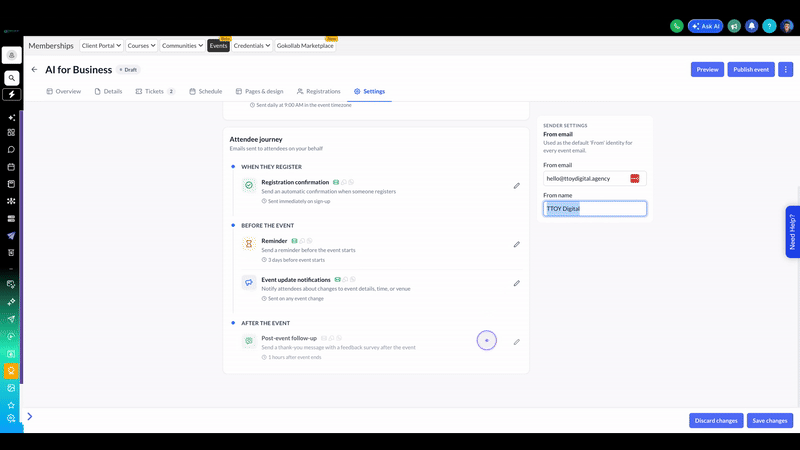Switch to the Registrations tab
The height and width of the screenshot is (450, 800).
click(319, 91)
